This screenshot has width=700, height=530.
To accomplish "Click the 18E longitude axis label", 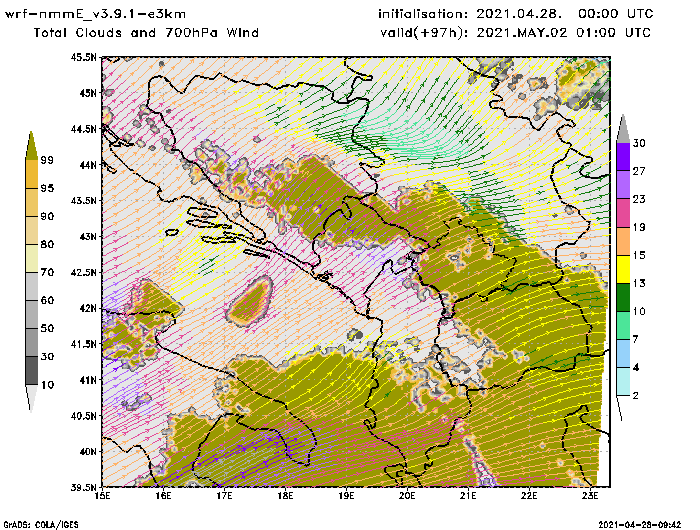I will coord(285,496).
